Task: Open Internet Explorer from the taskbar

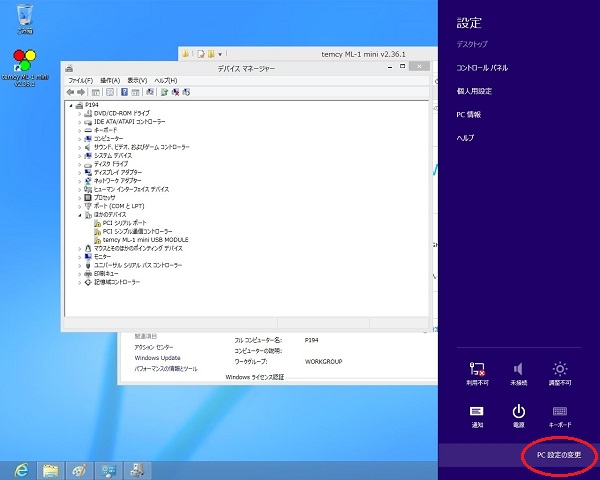Action: tap(21, 470)
